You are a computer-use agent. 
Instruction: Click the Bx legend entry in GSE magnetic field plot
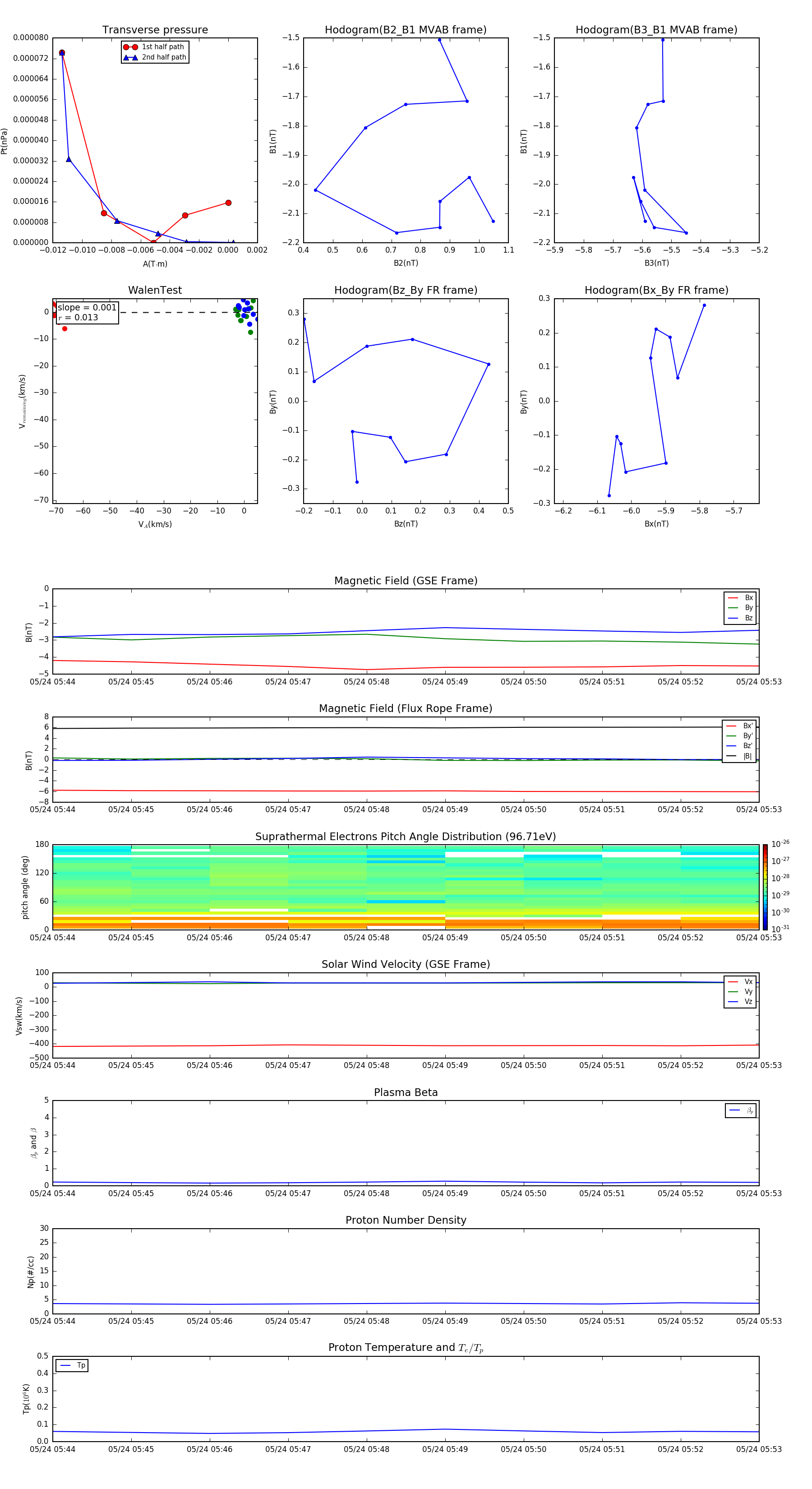740,598
